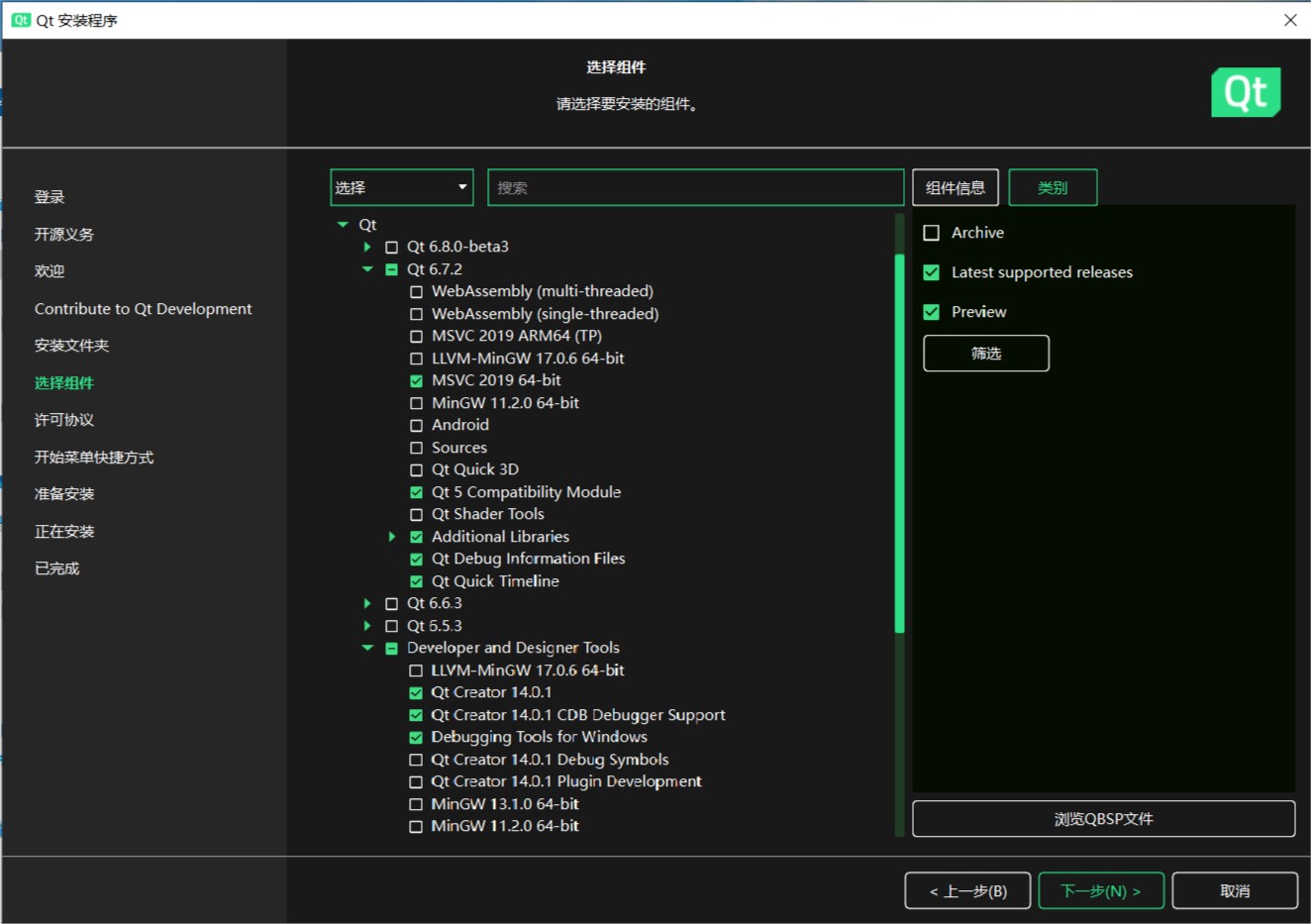Click 准备安装 step in sidebar
1311x924 pixels.
(64, 494)
